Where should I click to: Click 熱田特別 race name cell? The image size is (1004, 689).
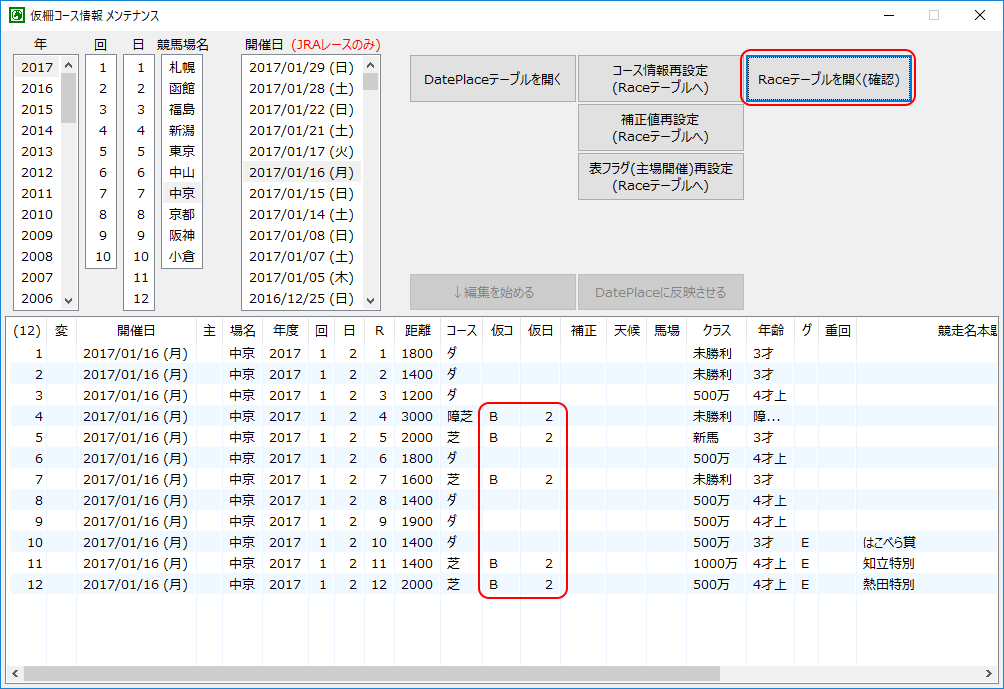pos(889,585)
